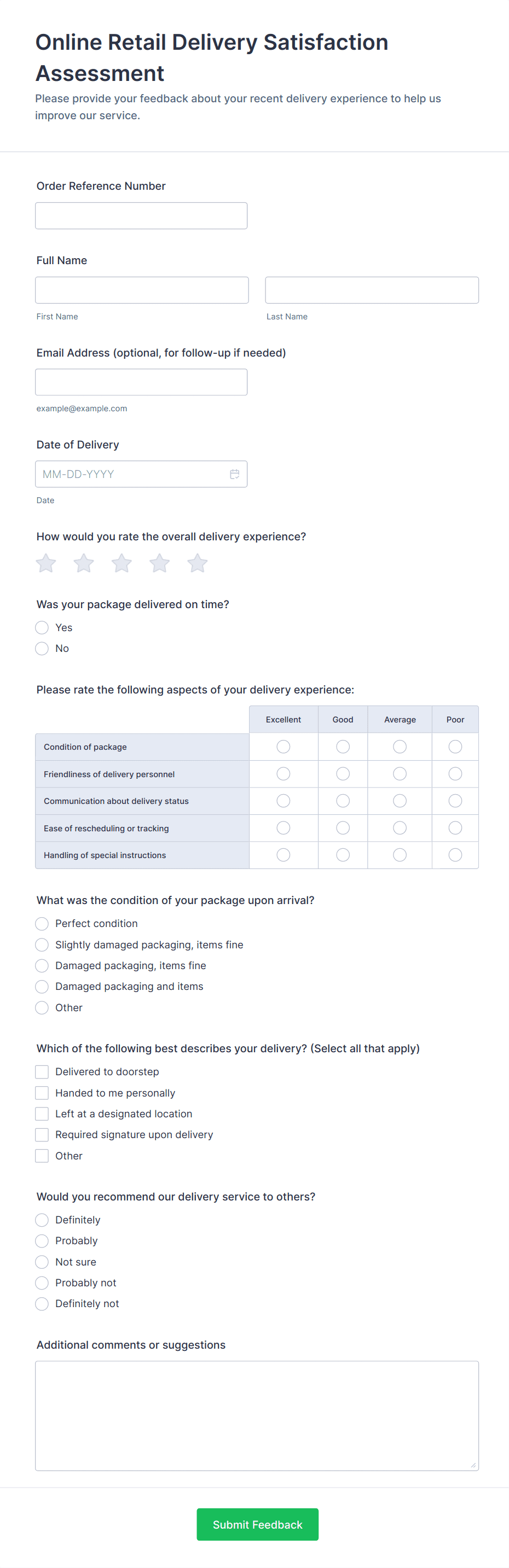
Task: Check Required signature upon delivery
Action: (x=42, y=1135)
